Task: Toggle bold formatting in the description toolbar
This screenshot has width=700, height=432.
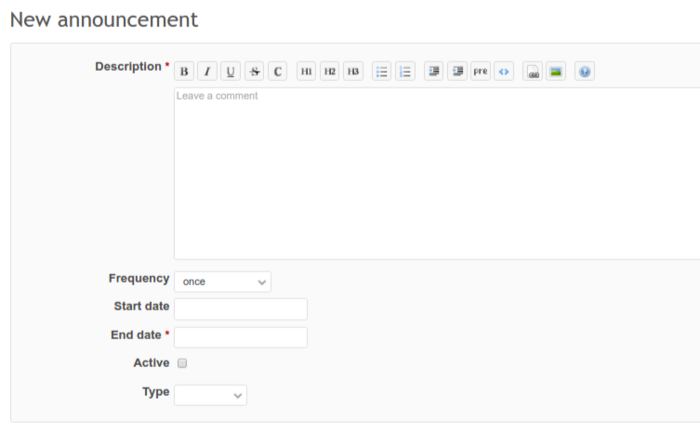Action: pos(184,72)
